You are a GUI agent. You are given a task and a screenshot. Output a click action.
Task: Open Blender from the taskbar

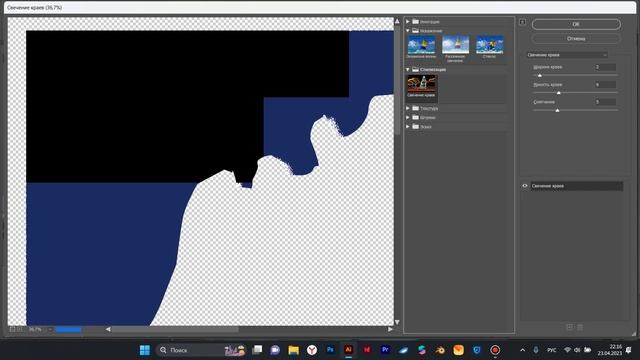coord(440,350)
